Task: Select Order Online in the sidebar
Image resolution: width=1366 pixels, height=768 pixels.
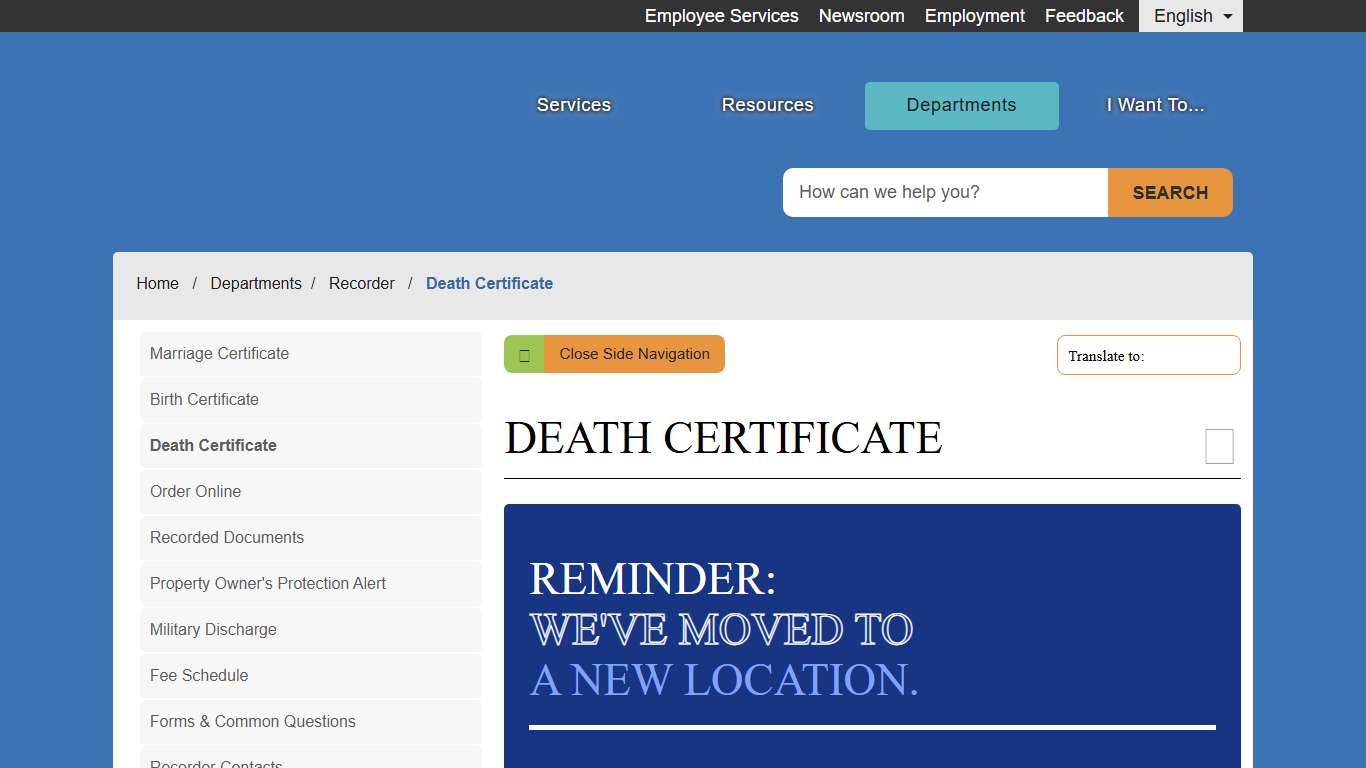Action: (195, 491)
